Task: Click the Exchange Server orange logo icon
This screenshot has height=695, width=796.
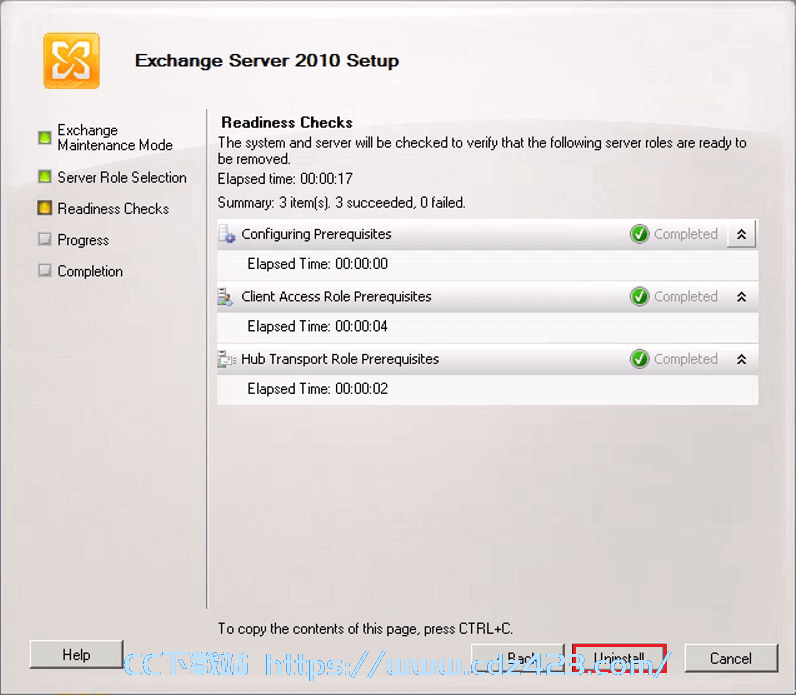Action: click(72, 61)
